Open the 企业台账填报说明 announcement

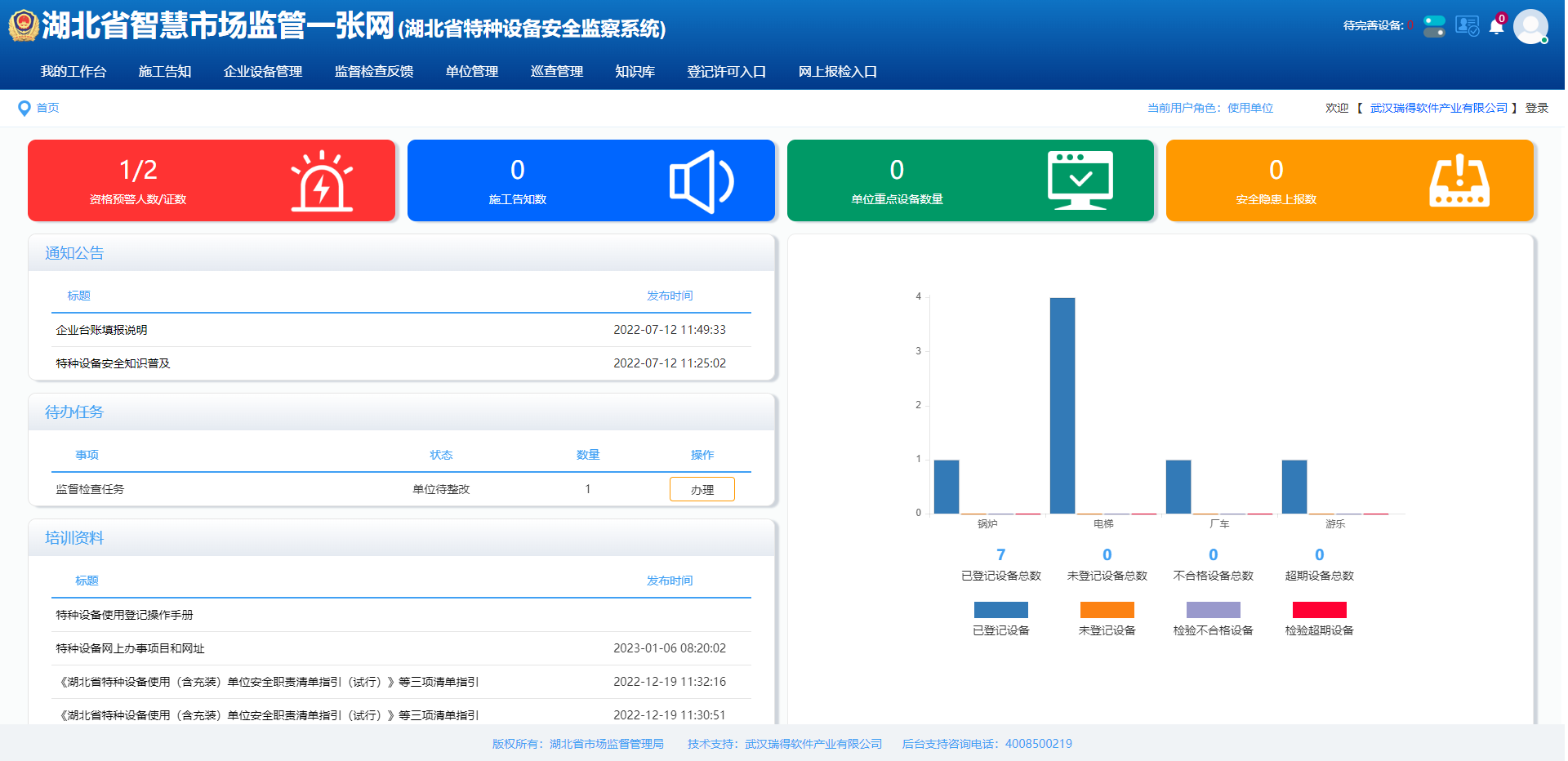102,330
